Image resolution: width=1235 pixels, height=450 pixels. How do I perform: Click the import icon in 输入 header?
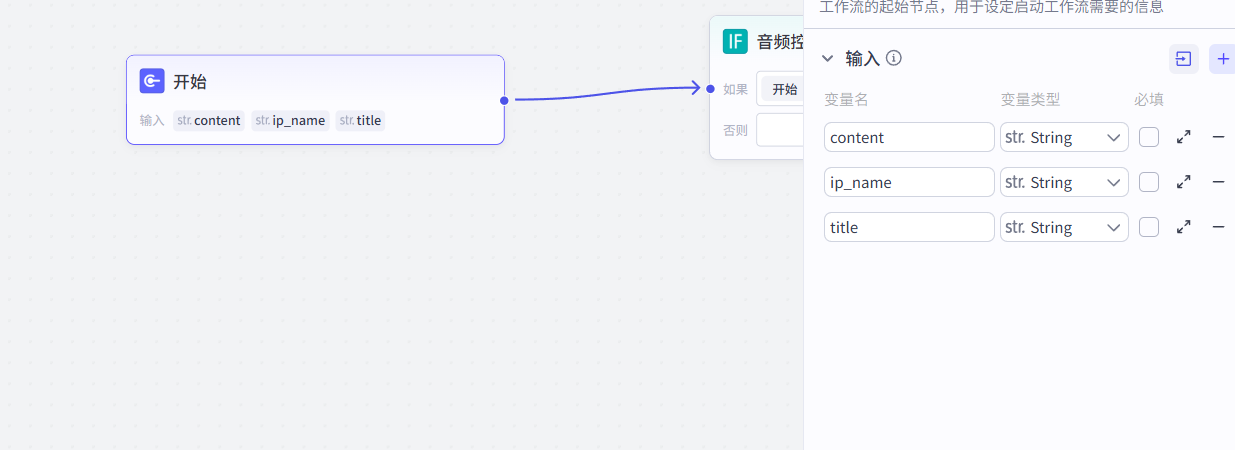point(1183,59)
